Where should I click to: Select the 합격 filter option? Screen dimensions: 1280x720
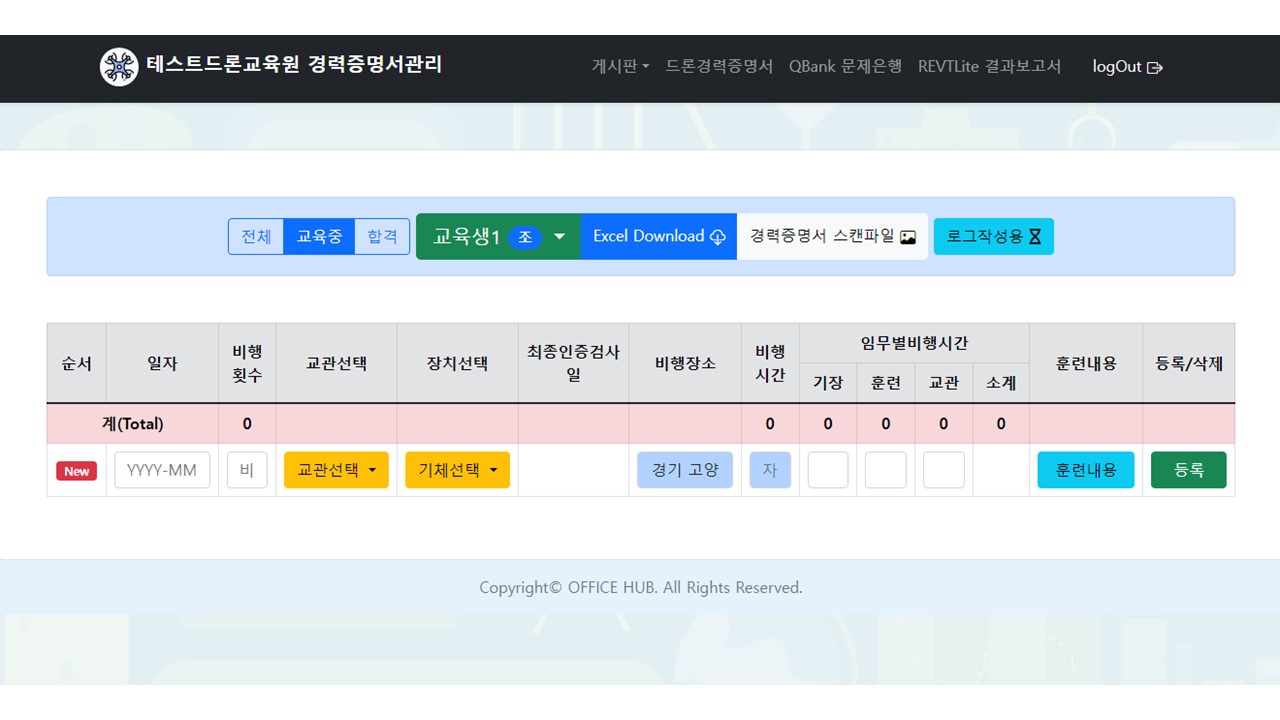[382, 237]
